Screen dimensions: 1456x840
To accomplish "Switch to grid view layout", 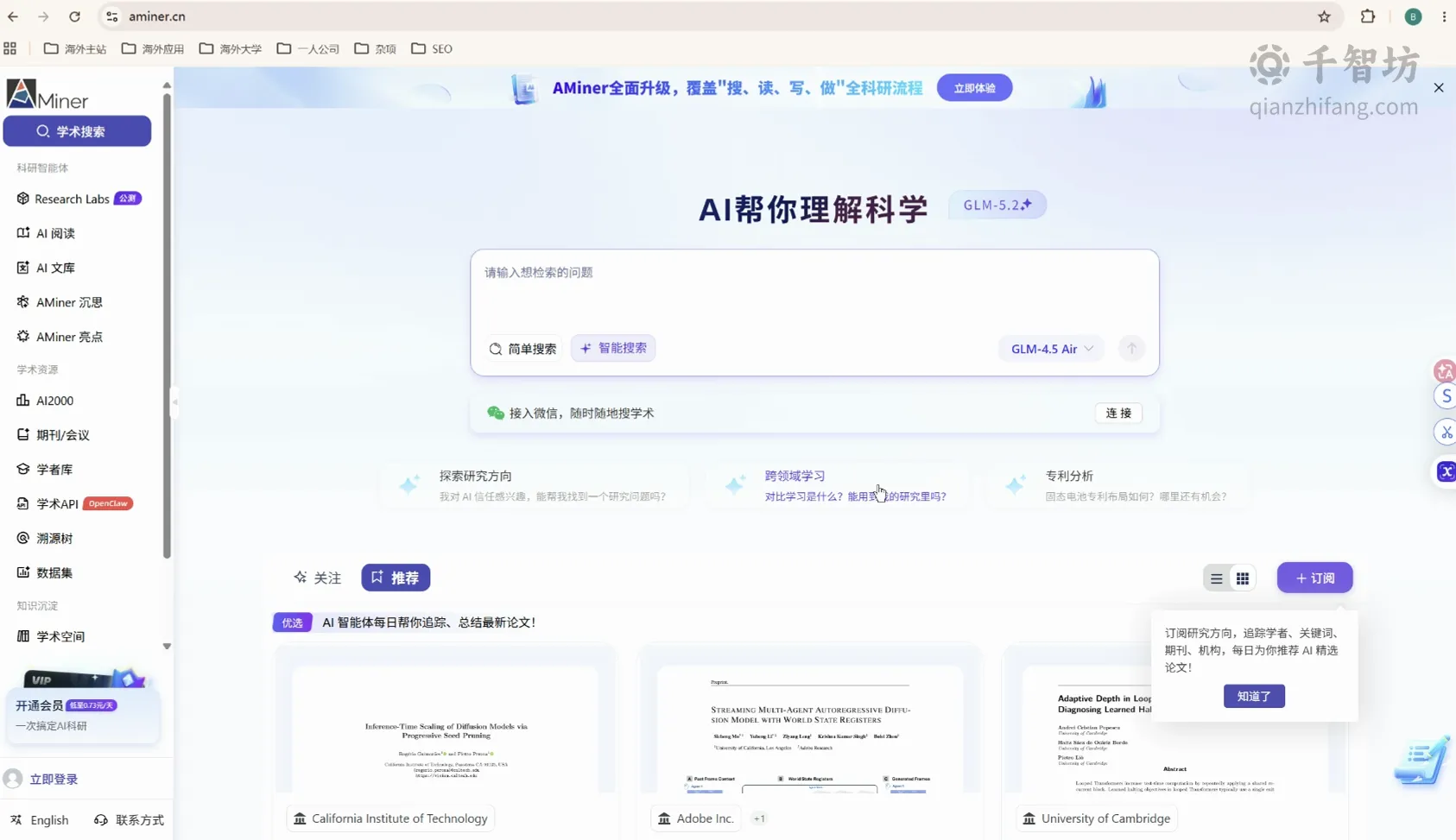I will point(1243,578).
